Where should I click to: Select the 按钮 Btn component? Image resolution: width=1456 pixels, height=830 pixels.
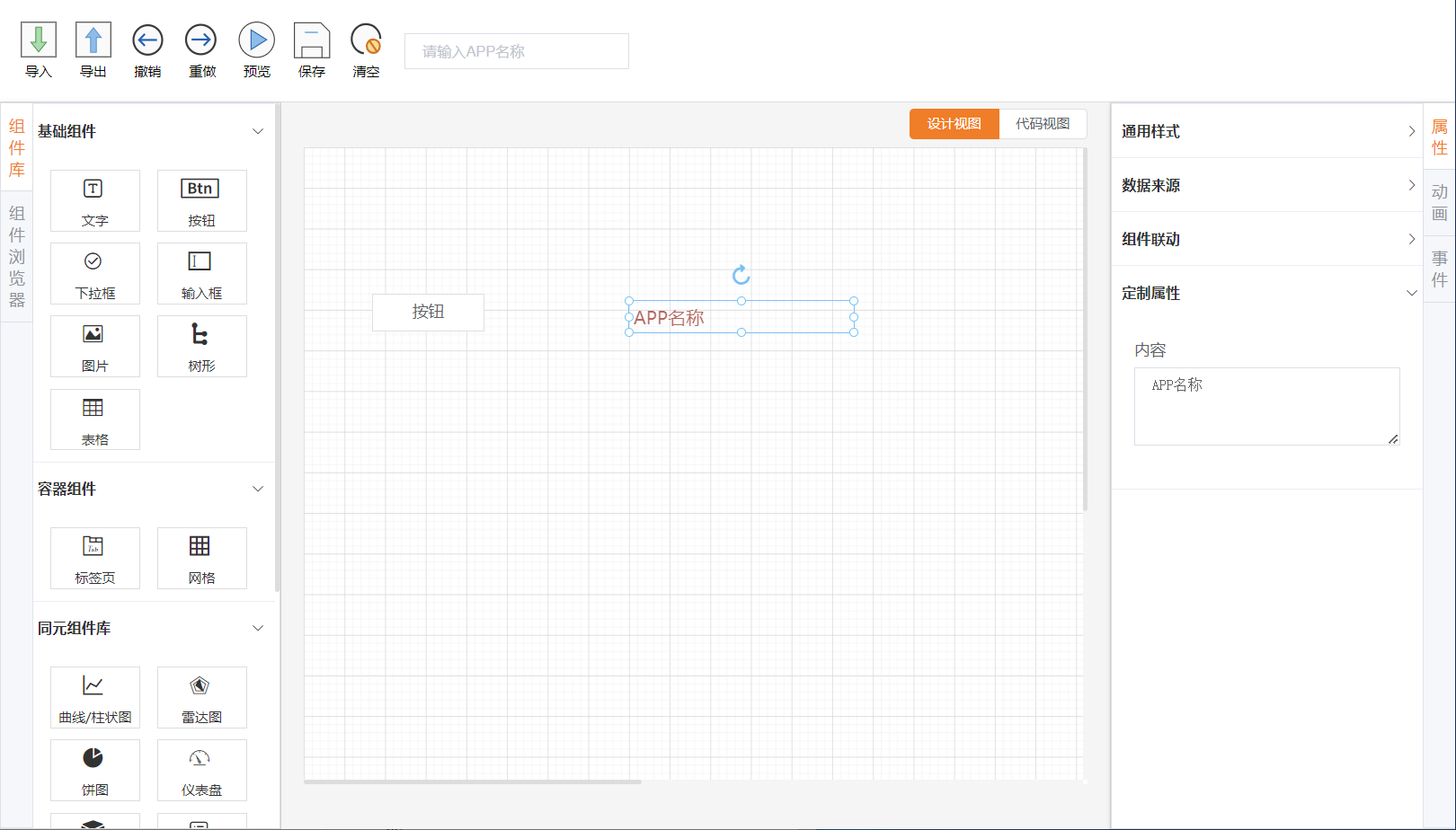coord(202,201)
